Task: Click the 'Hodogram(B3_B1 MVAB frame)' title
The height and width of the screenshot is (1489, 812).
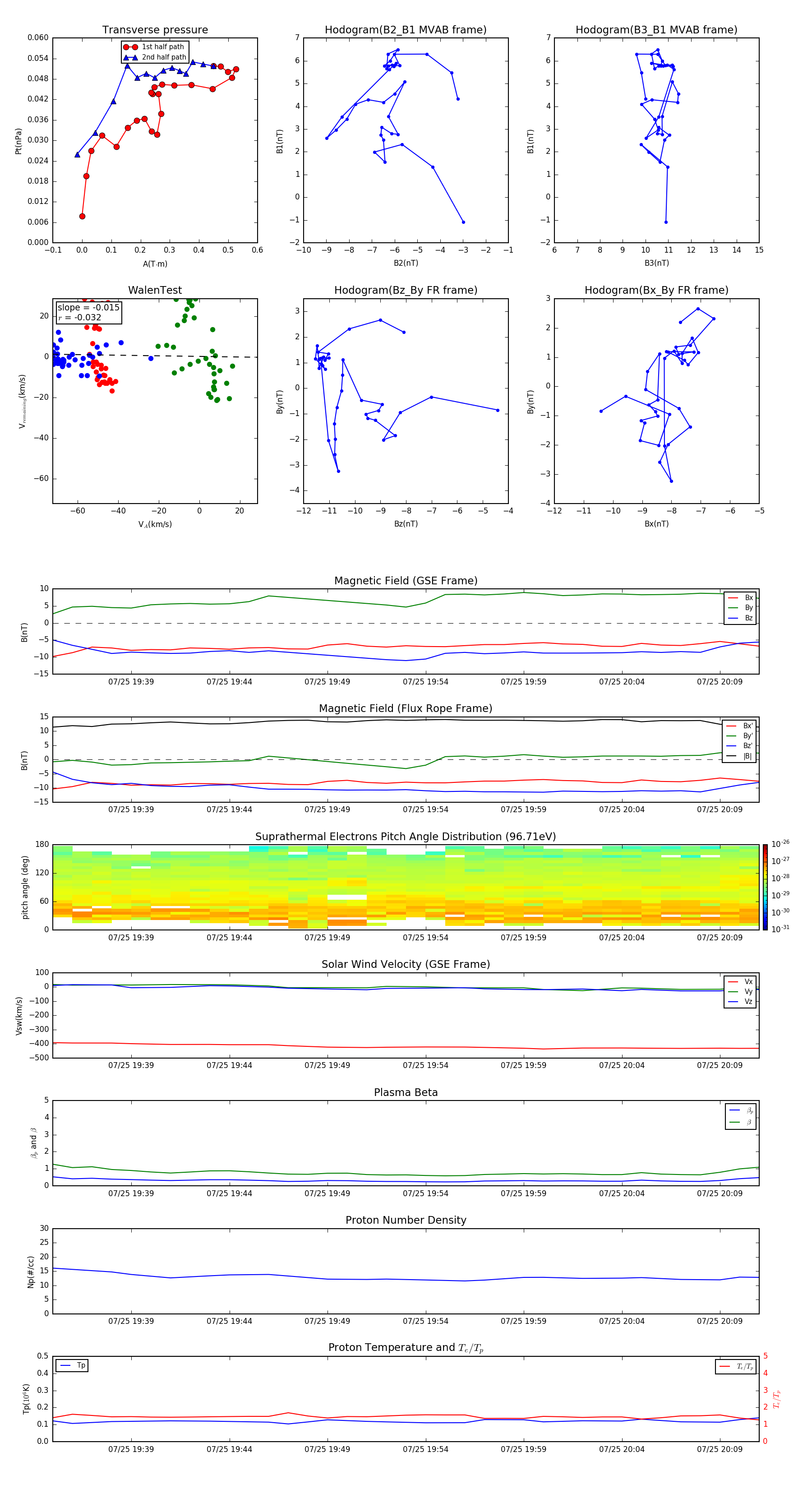Action: (656, 30)
